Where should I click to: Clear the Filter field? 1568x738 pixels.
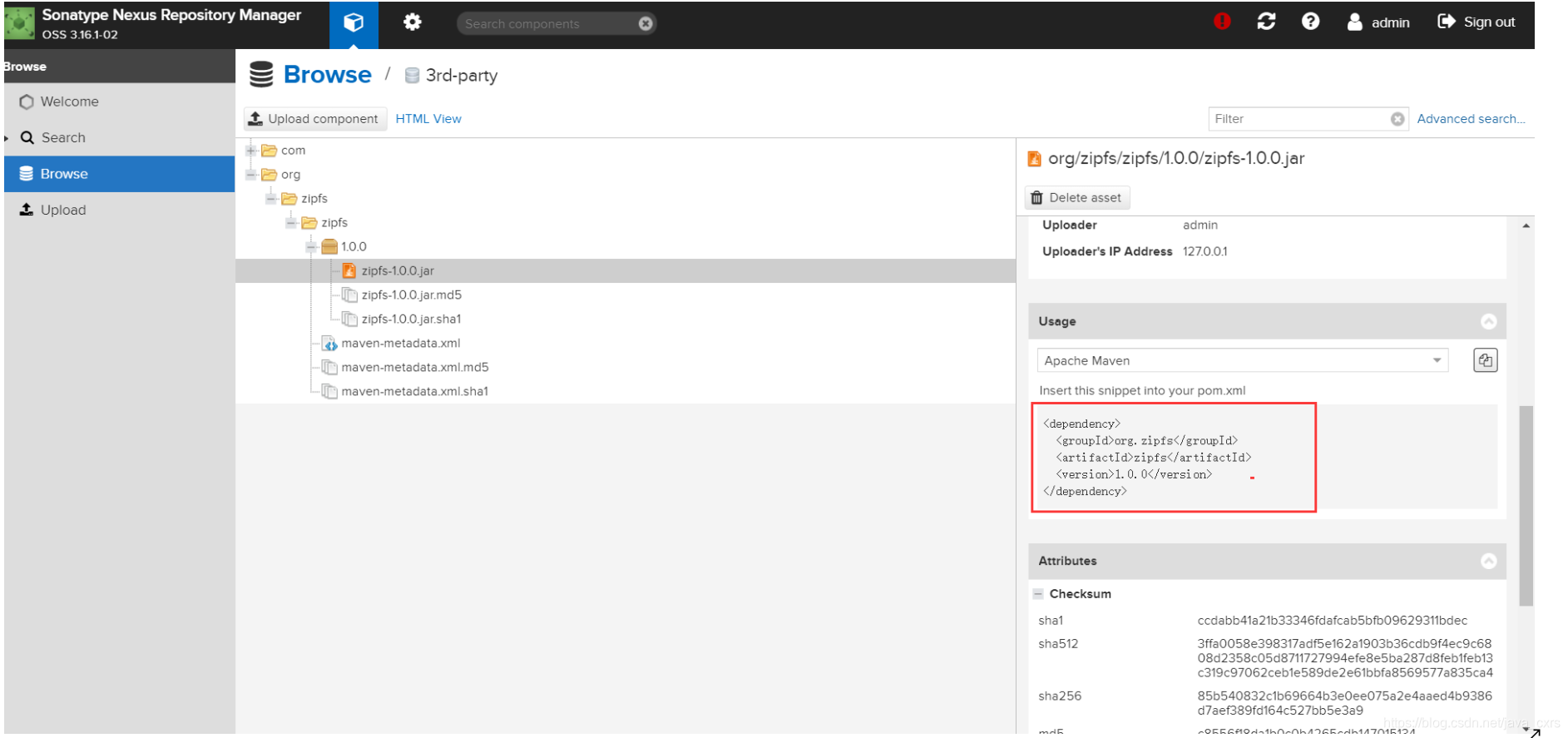tap(1397, 119)
